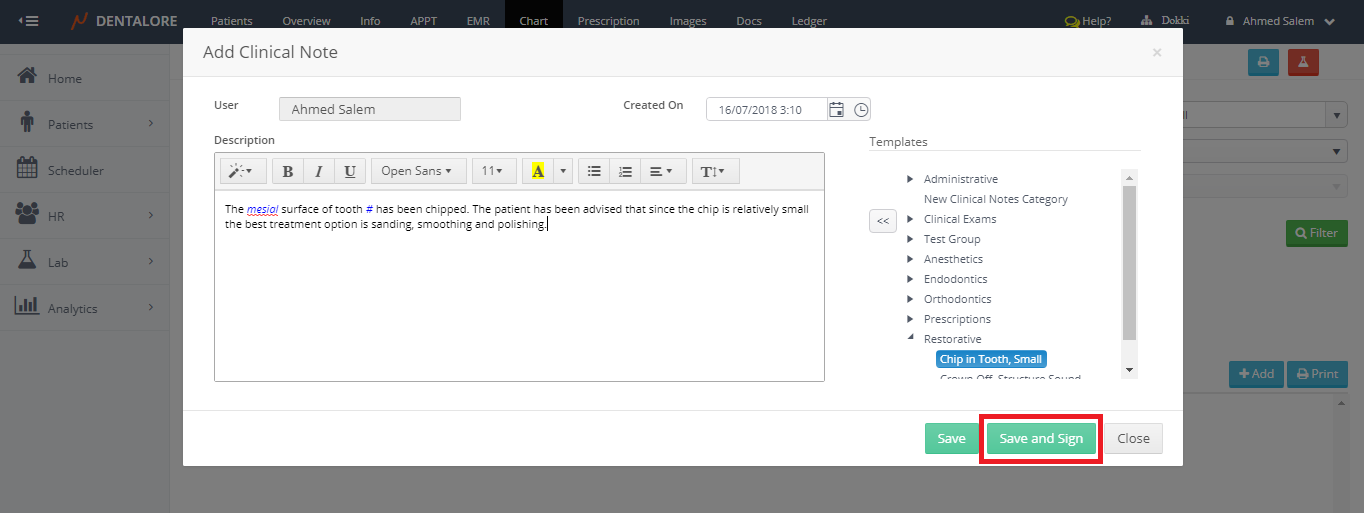The image size is (1364, 513).
Task: Open the Open Sans font dropdown
Action: (417, 171)
